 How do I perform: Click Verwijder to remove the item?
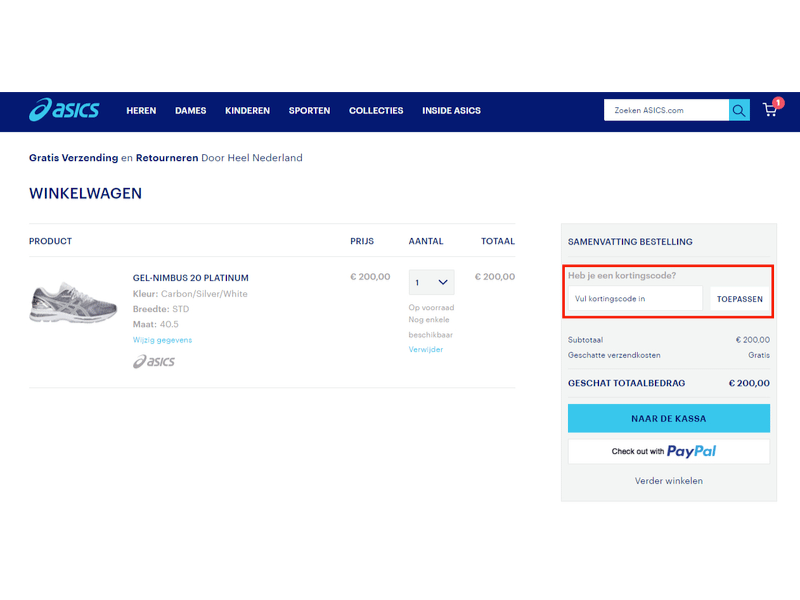[426, 349]
